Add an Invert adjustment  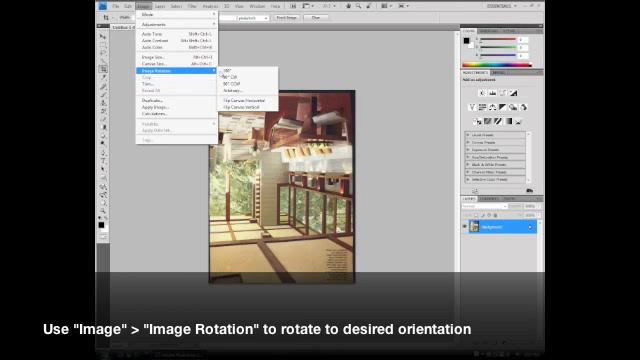[477, 121]
